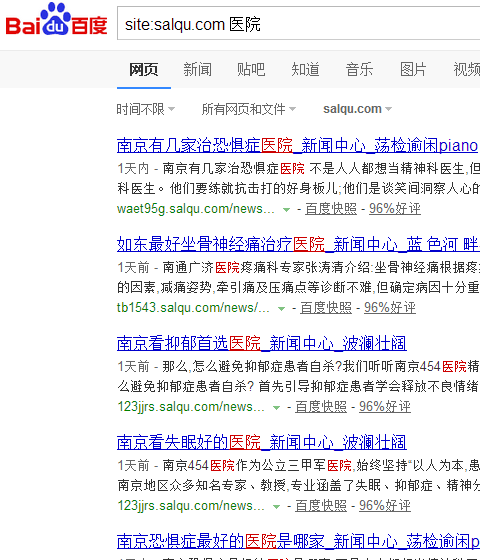
Task: Click the 123jjrs.salqu.com URL under 南京看抑郁首选医院
Action: tap(191, 407)
